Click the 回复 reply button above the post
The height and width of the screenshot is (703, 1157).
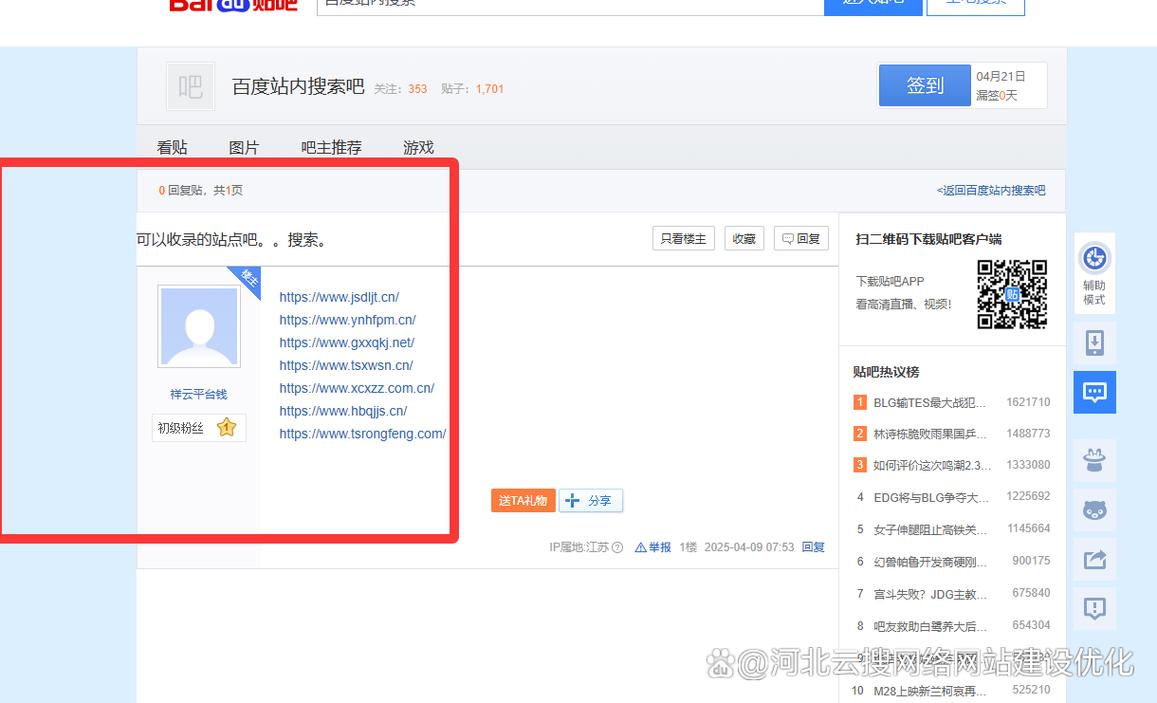[x=800, y=238]
